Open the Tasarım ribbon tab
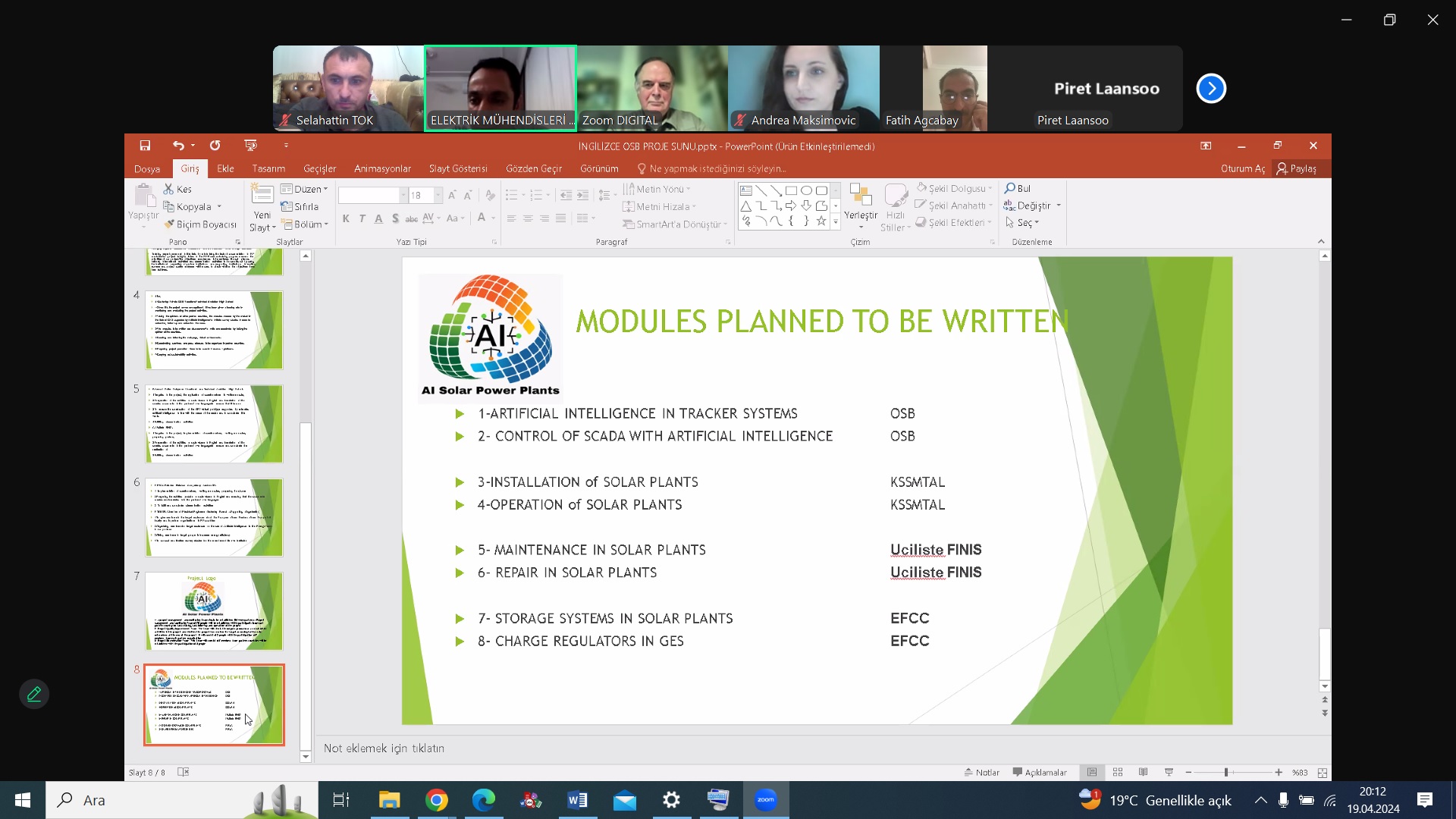1456x819 pixels. [268, 168]
